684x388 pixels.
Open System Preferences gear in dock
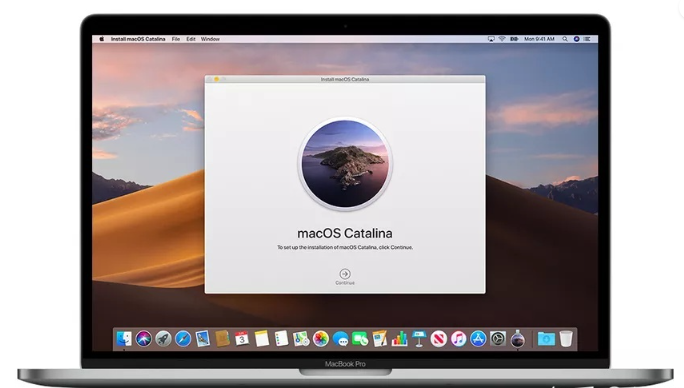click(x=498, y=339)
